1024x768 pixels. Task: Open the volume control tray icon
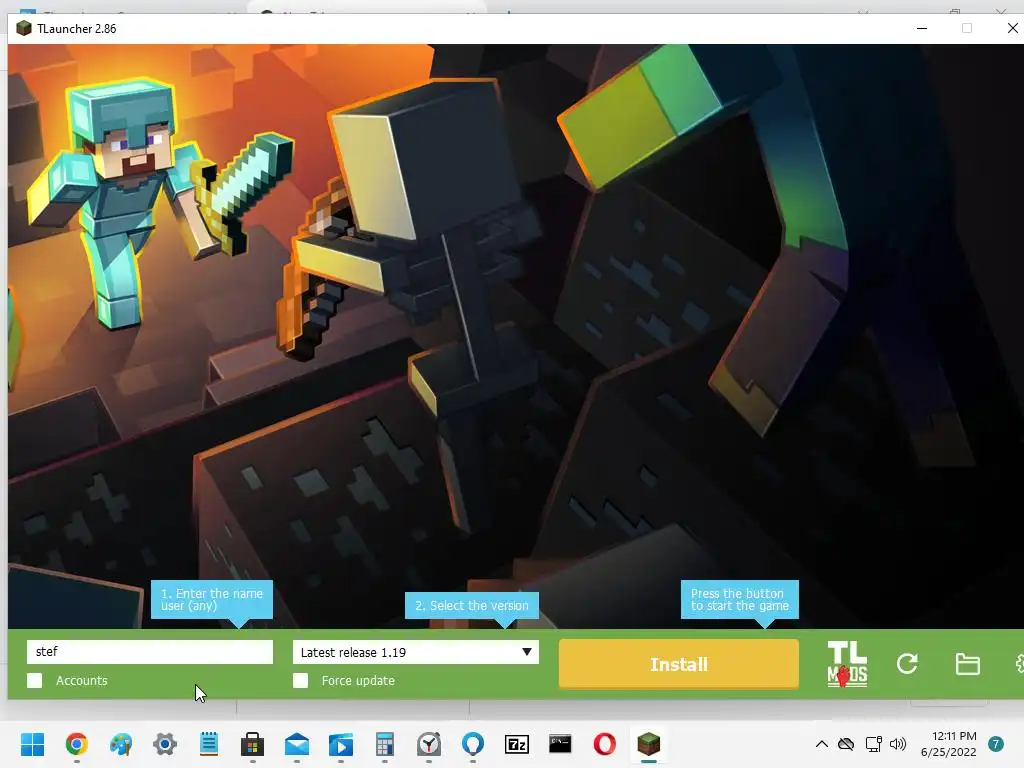click(898, 744)
